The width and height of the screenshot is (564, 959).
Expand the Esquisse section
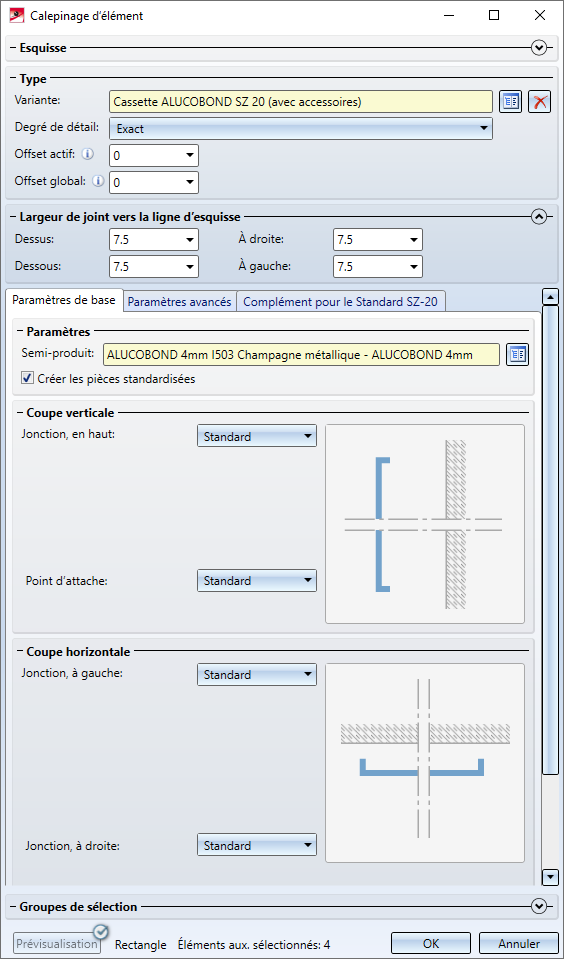[x=539, y=48]
